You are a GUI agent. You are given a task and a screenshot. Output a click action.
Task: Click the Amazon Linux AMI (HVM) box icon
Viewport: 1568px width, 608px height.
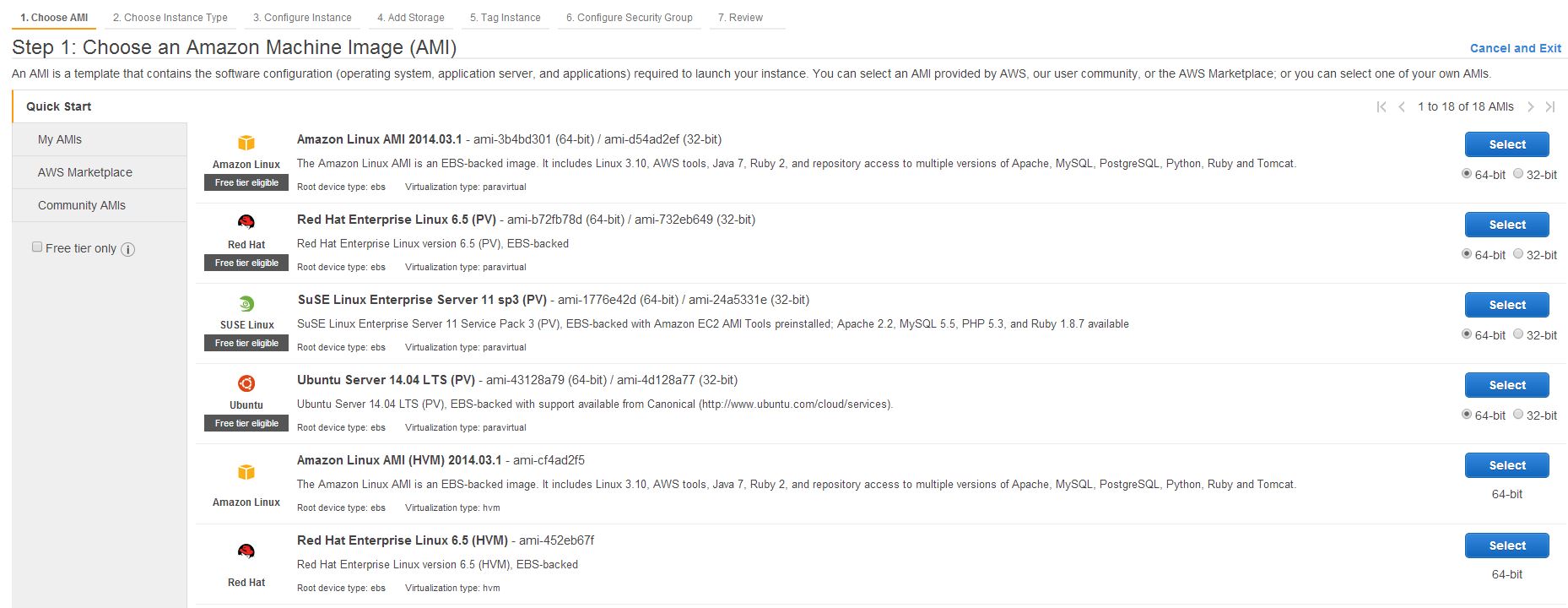246,472
